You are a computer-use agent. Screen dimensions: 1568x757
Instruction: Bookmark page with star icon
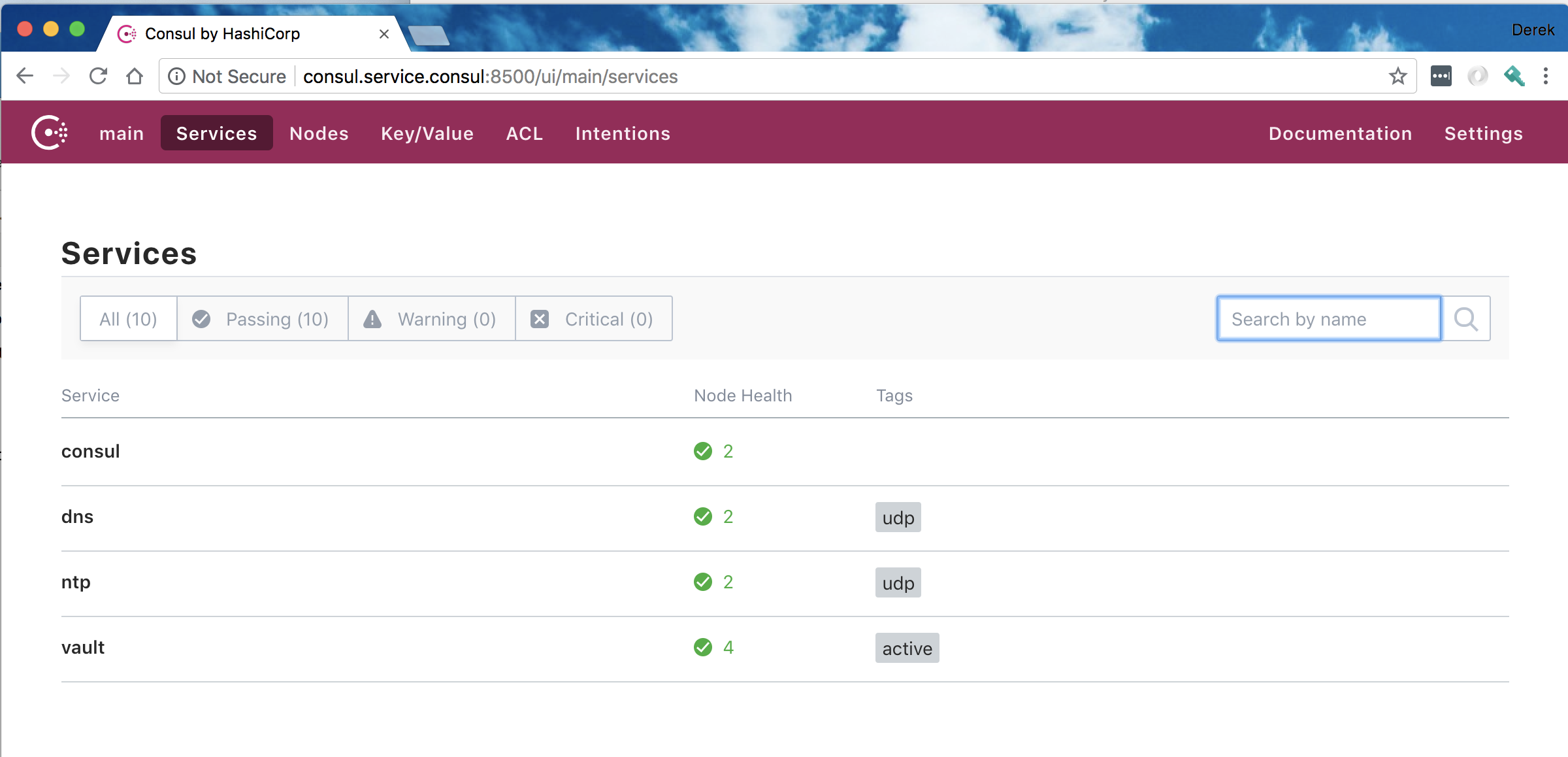(1397, 76)
